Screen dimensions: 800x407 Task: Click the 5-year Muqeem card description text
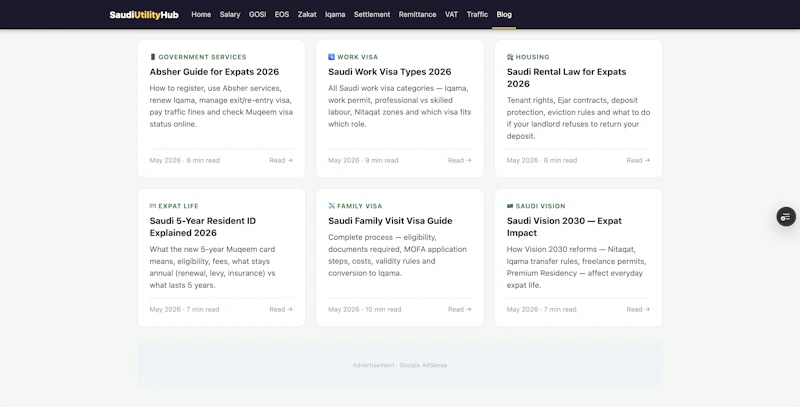pos(213,267)
